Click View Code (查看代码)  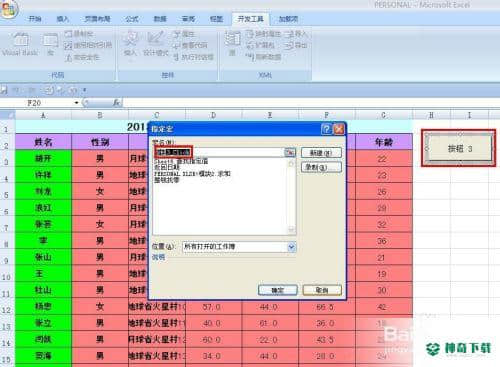tap(191, 45)
